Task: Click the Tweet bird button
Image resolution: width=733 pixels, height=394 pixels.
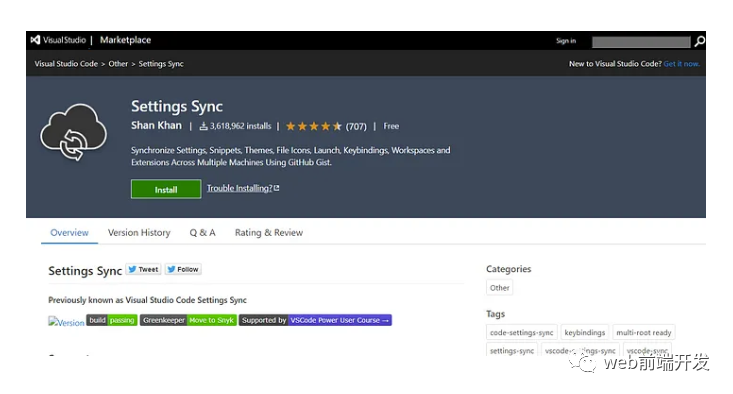Action: pos(144,269)
